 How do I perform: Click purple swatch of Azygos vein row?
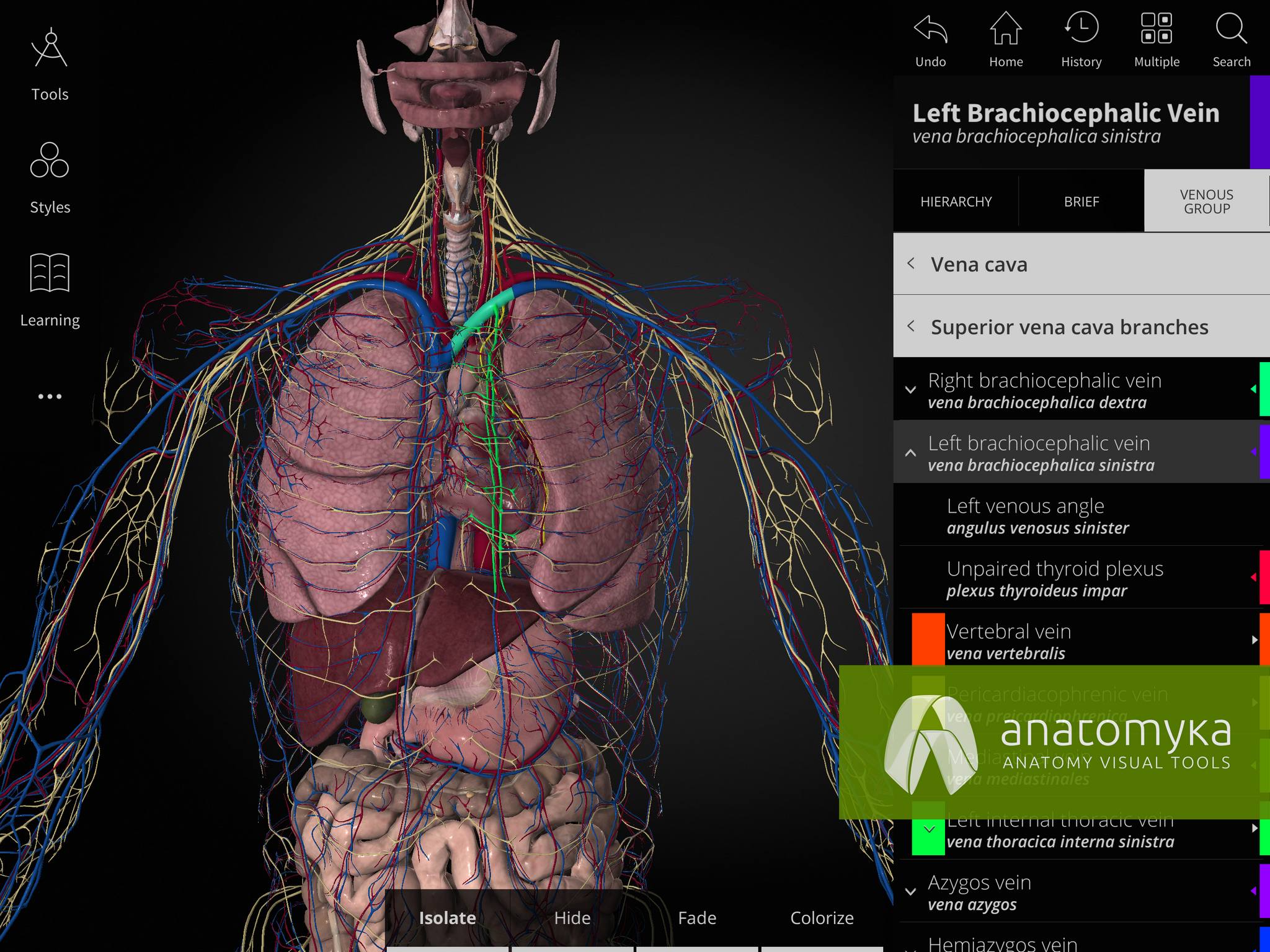pyautogui.click(x=1264, y=891)
